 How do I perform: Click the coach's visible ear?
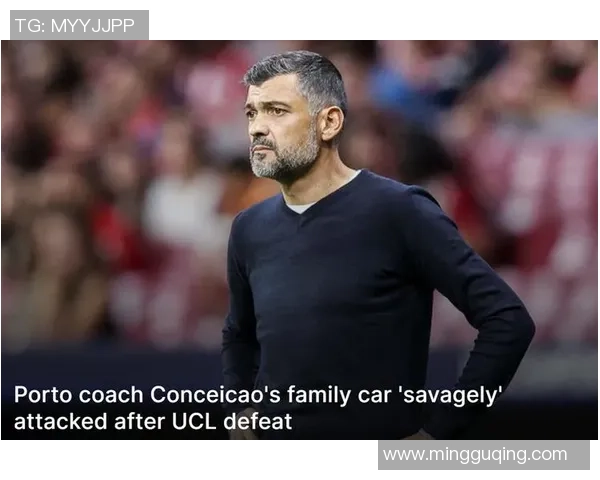click(x=331, y=124)
